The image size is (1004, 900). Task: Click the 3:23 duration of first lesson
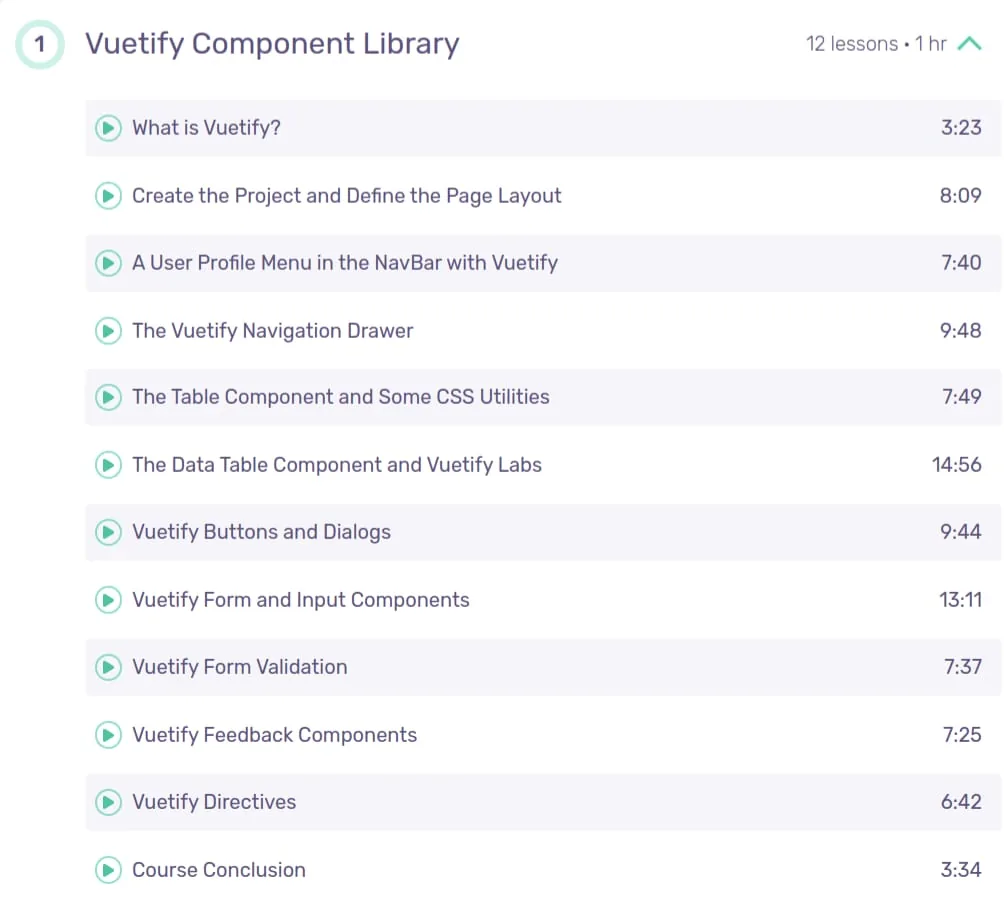pyautogui.click(x=961, y=128)
